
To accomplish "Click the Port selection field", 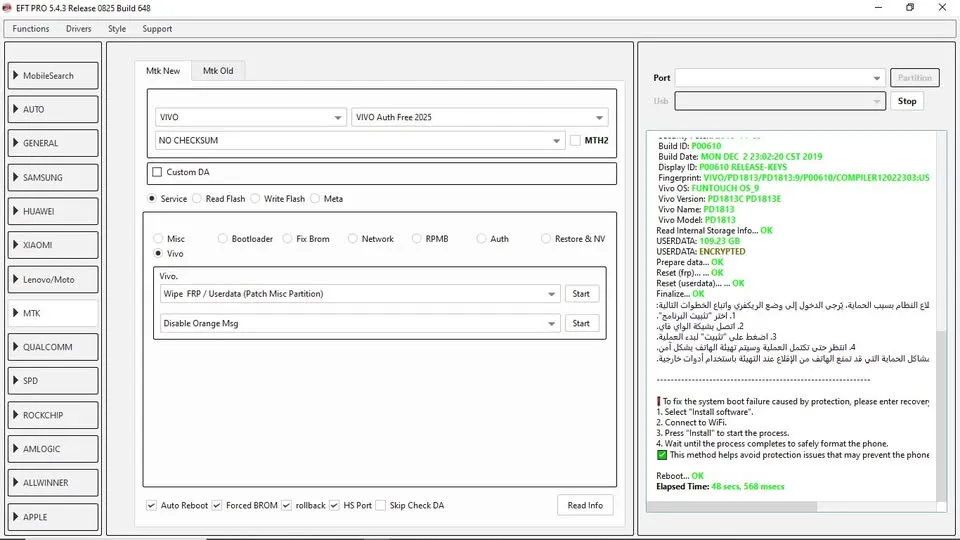I will pyautogui.click(x=779, y=78).
